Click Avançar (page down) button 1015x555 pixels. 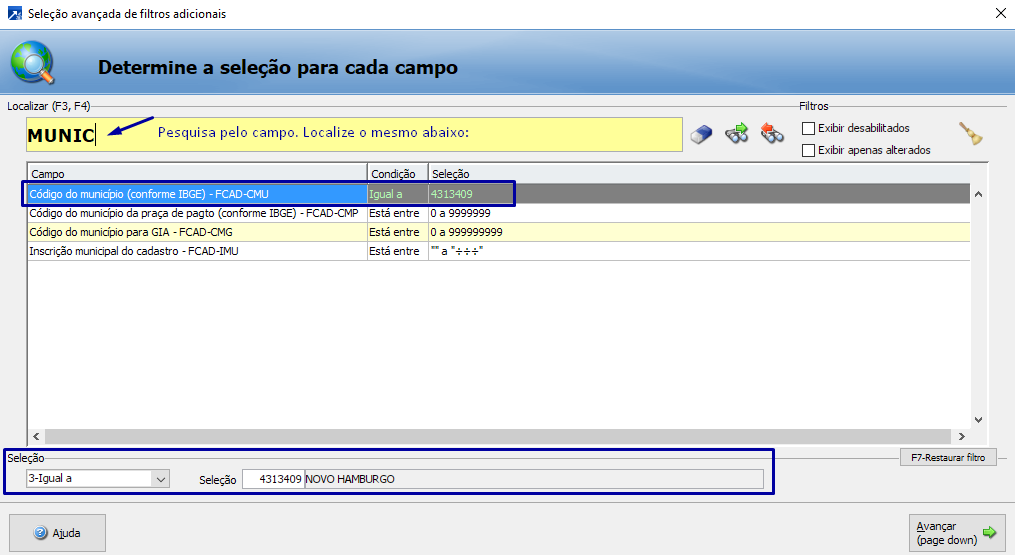tap(957, 533)
